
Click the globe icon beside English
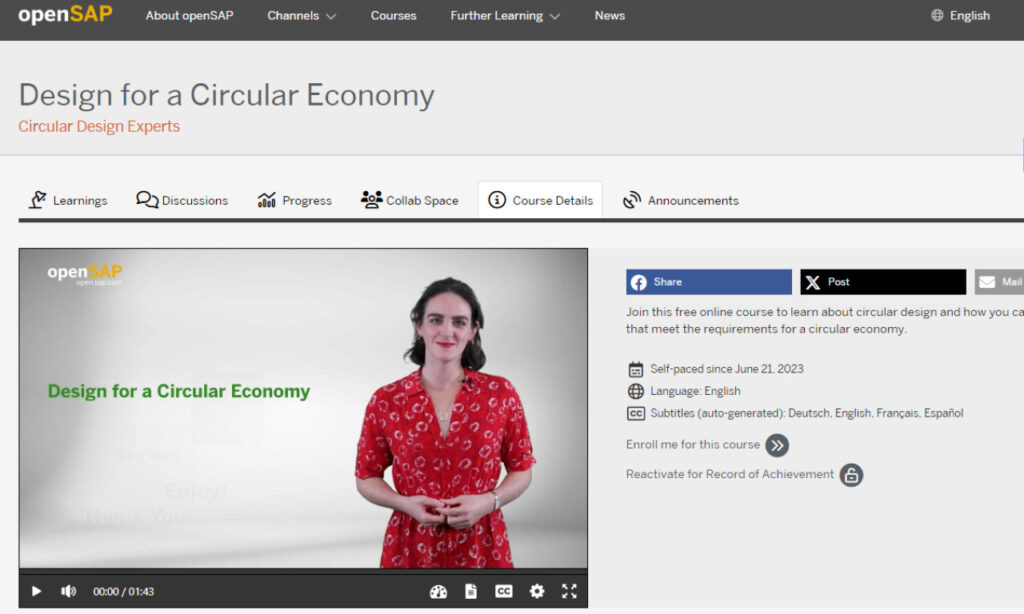click(x=937, y=16)
